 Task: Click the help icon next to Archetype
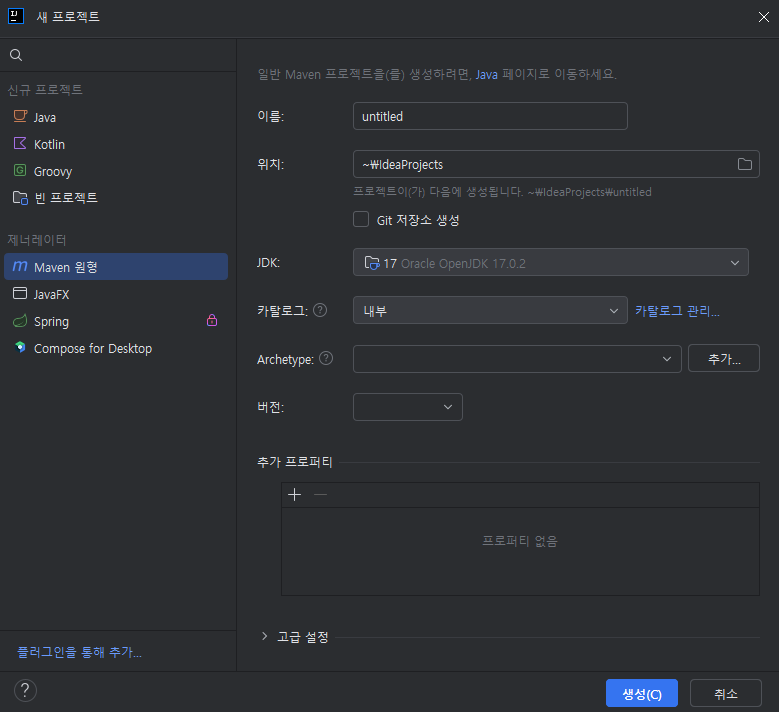coord(326,358)
